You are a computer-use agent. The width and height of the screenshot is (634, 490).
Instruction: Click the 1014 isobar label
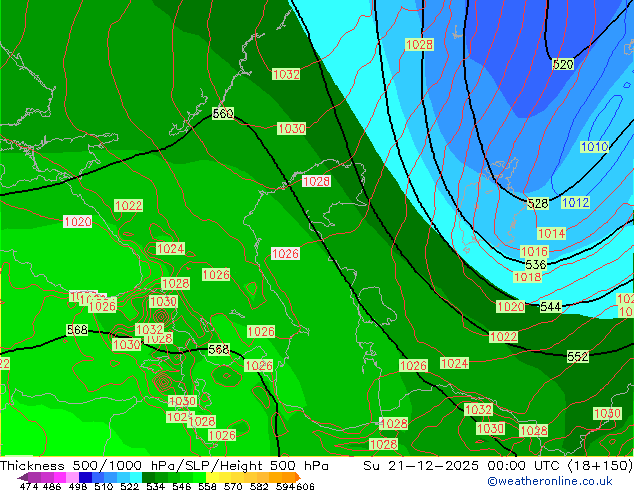(x=552, y=233)
